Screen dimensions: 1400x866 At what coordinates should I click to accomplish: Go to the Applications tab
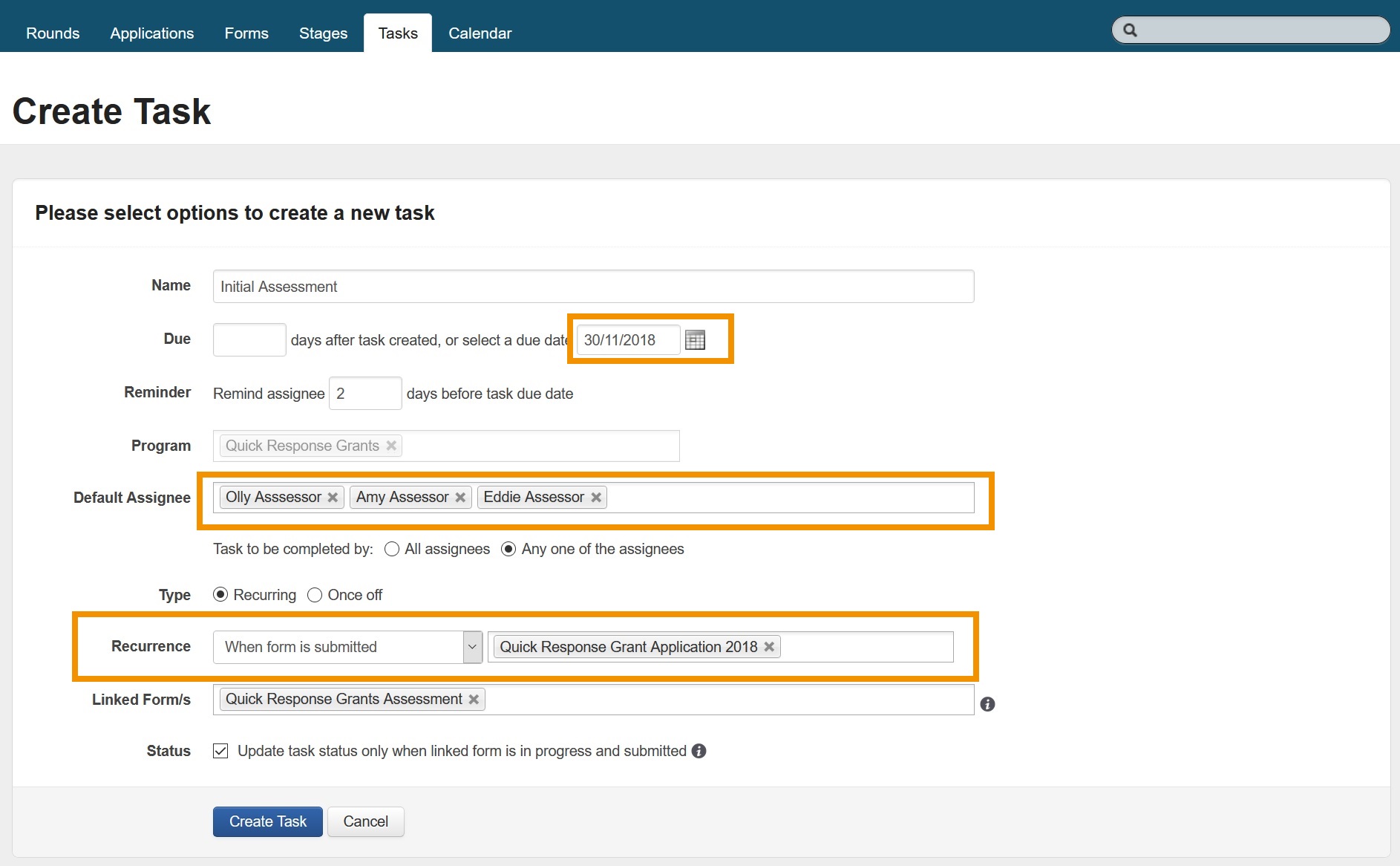click(x=151, y=33)
